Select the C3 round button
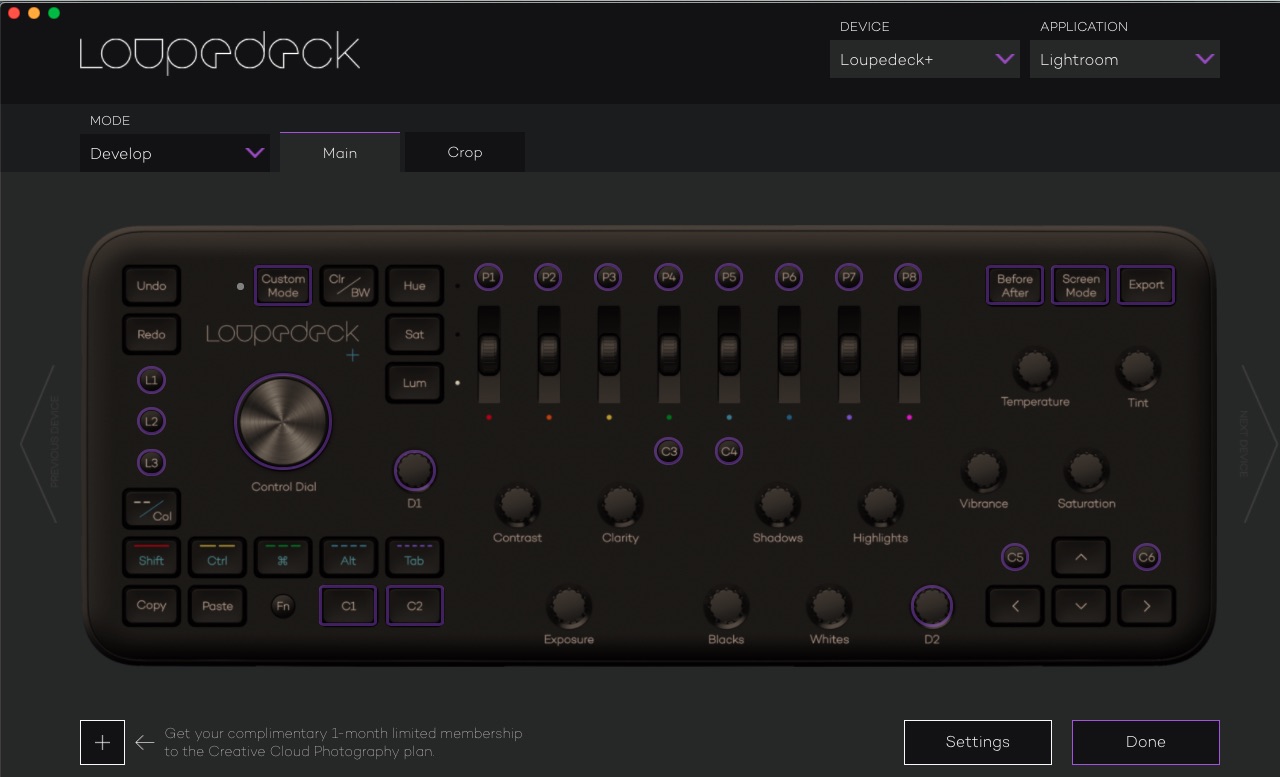 pos(669,452)
